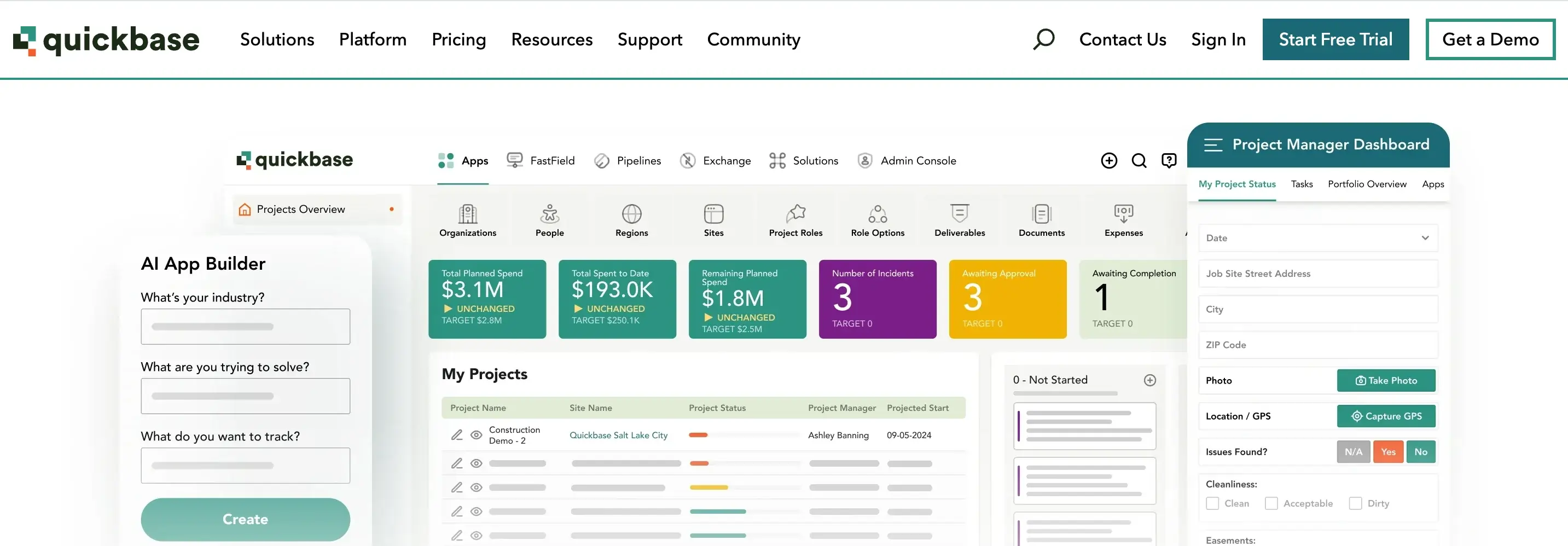Select Yes for Issues Found

click(1388, 452)
